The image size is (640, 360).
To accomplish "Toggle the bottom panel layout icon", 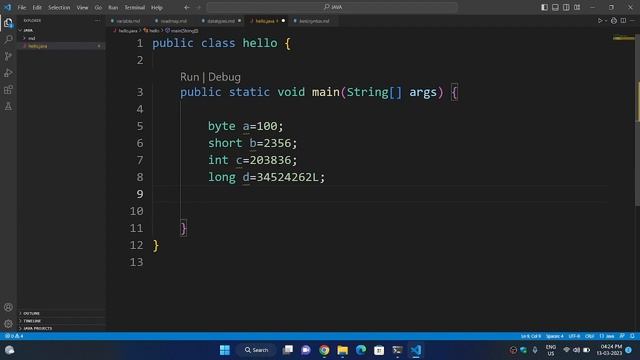I will pyautogui.click(x=555, y=7).
